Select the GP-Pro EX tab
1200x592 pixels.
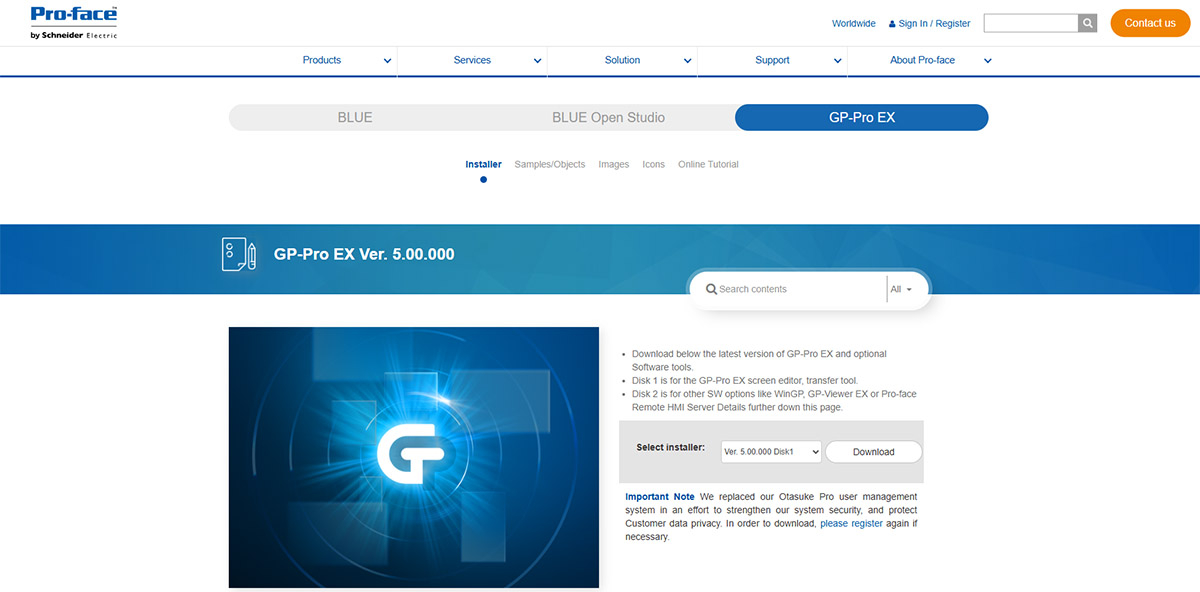pyautogui.click(x=862, y=117)
